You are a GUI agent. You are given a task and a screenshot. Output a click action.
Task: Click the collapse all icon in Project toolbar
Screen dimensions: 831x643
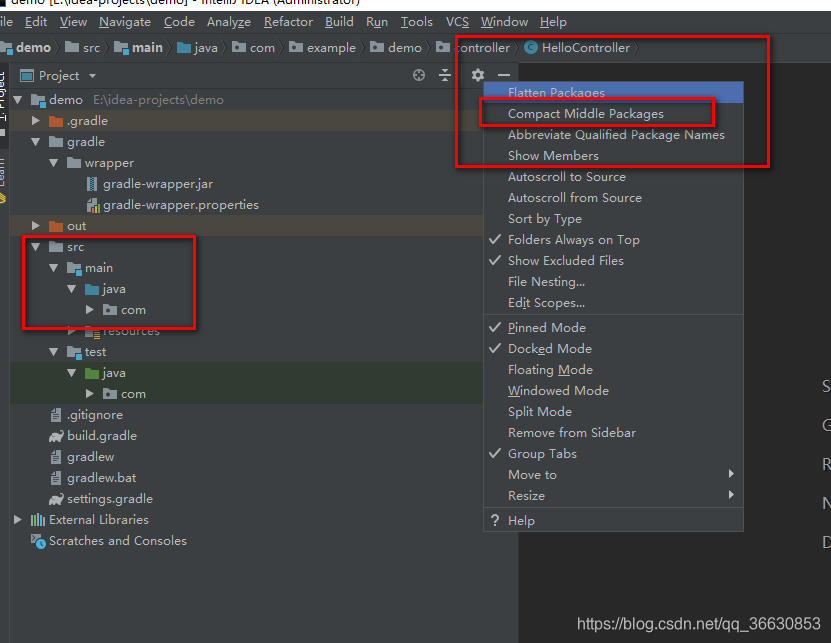445,75
